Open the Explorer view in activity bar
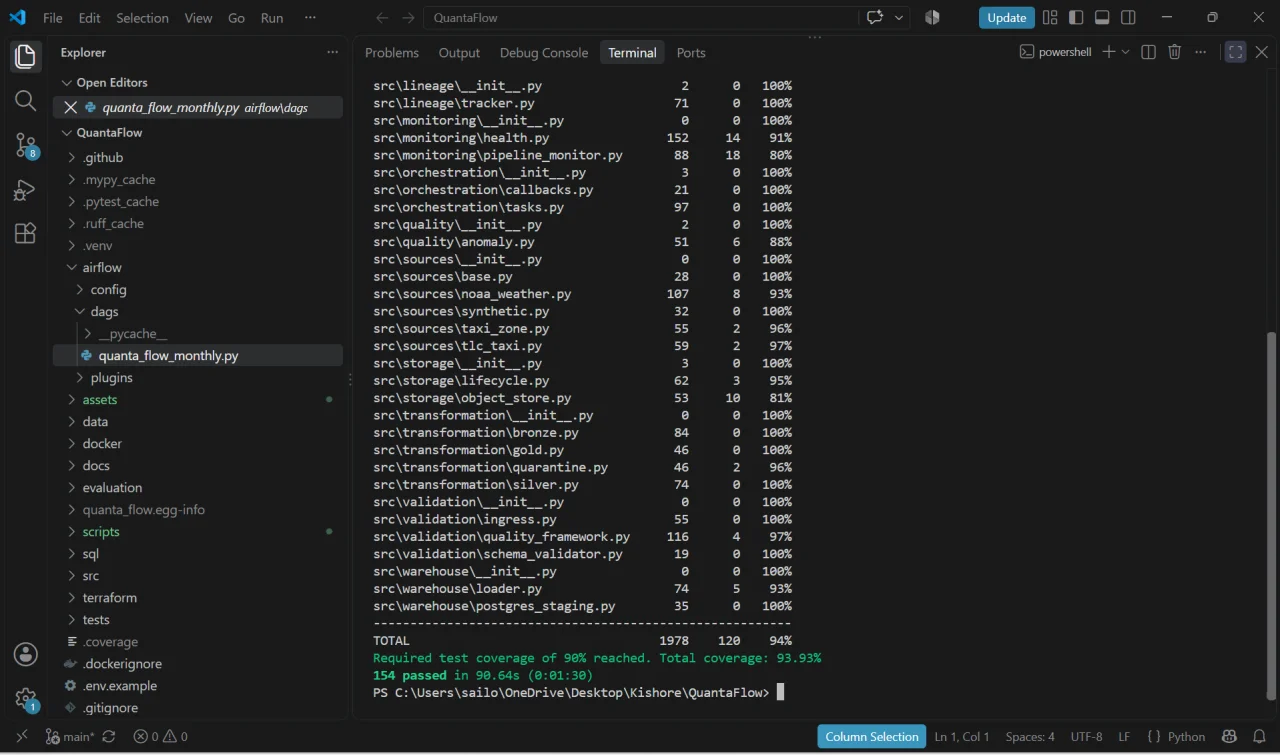This screenshot has height=755, width=1280. pos(26,56)
